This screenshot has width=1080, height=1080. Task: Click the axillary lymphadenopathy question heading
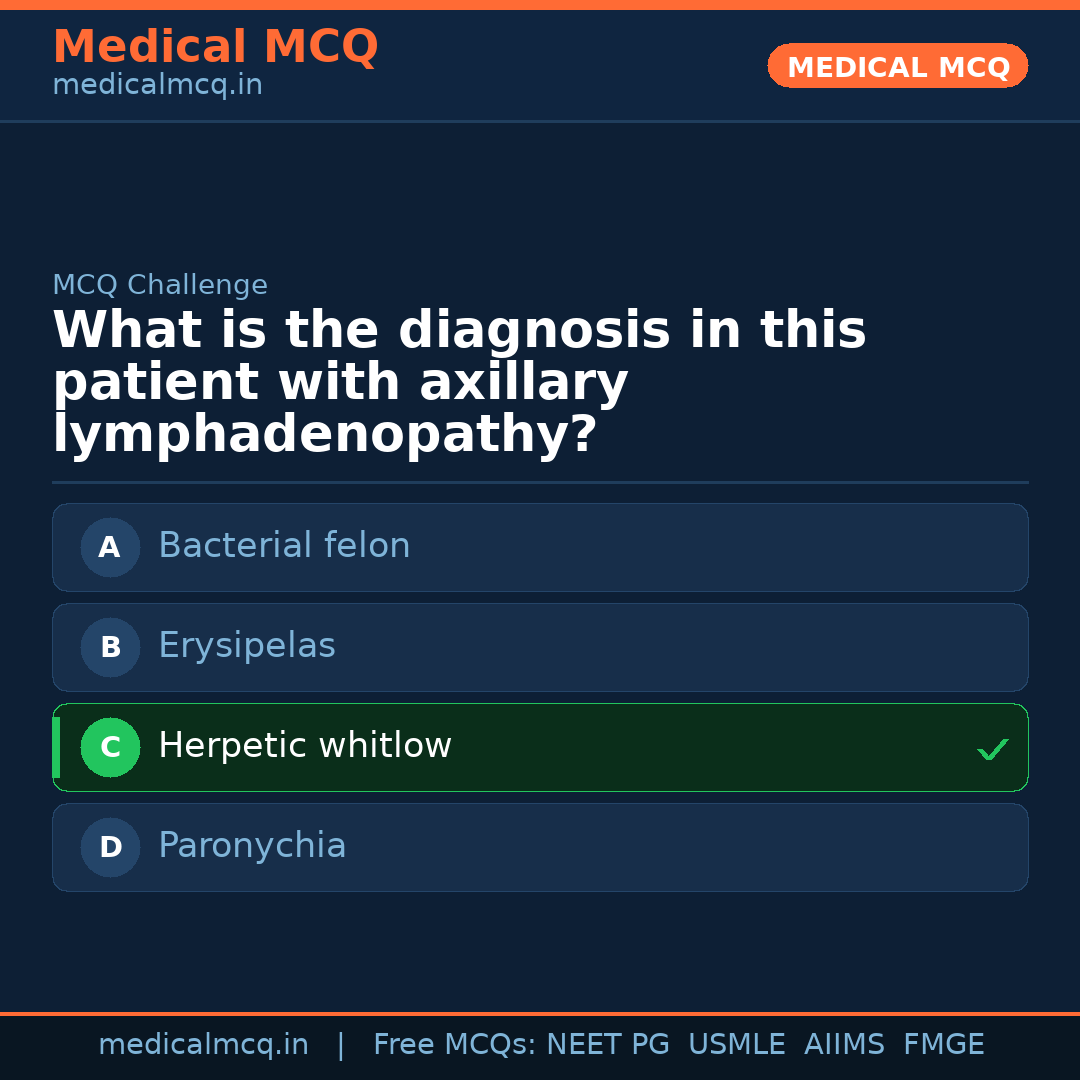click(x=459, y=382)
